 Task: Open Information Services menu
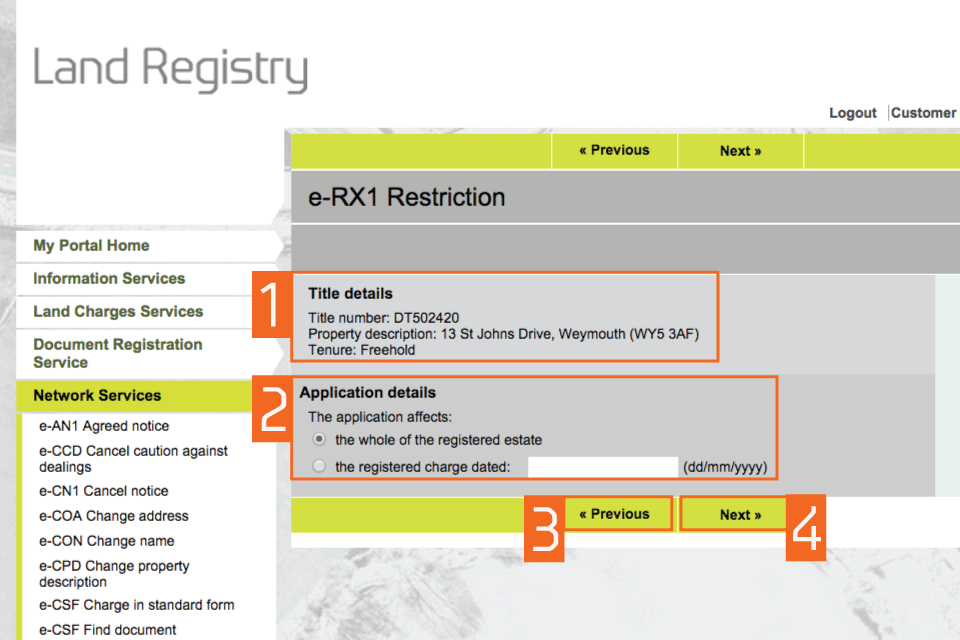tap(109, 279)
